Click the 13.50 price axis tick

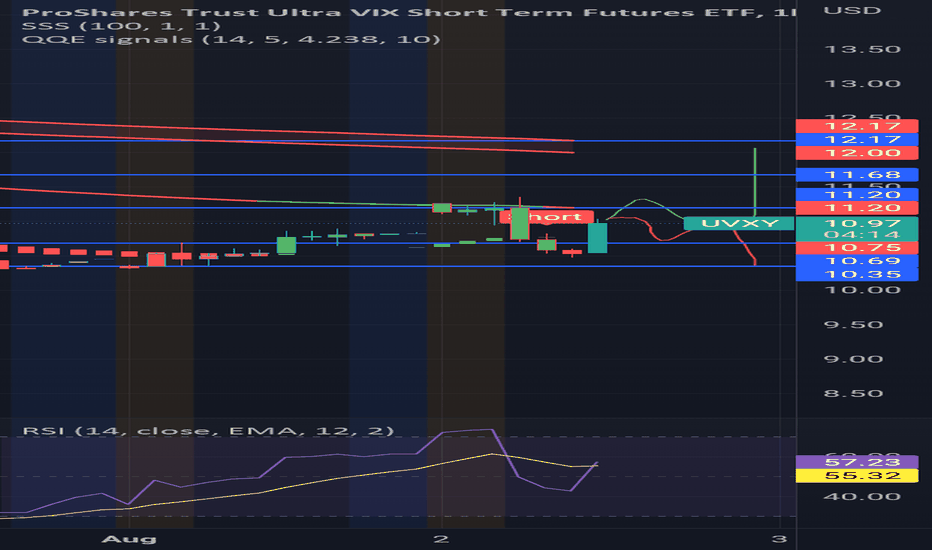click(x=862, y=49)
